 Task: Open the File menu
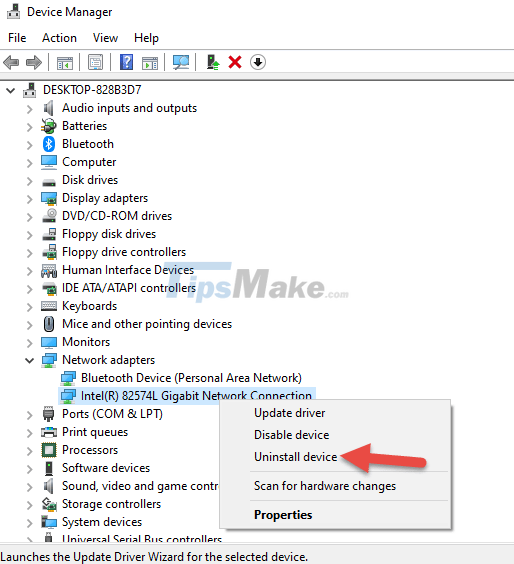pos(17,38)
